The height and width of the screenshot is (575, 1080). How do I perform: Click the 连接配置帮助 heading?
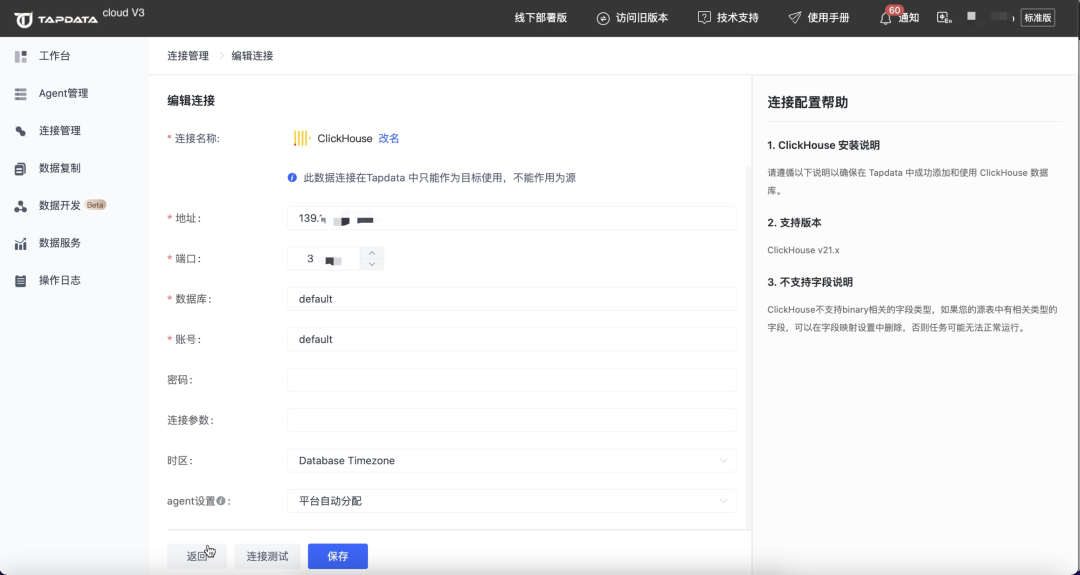807,103
